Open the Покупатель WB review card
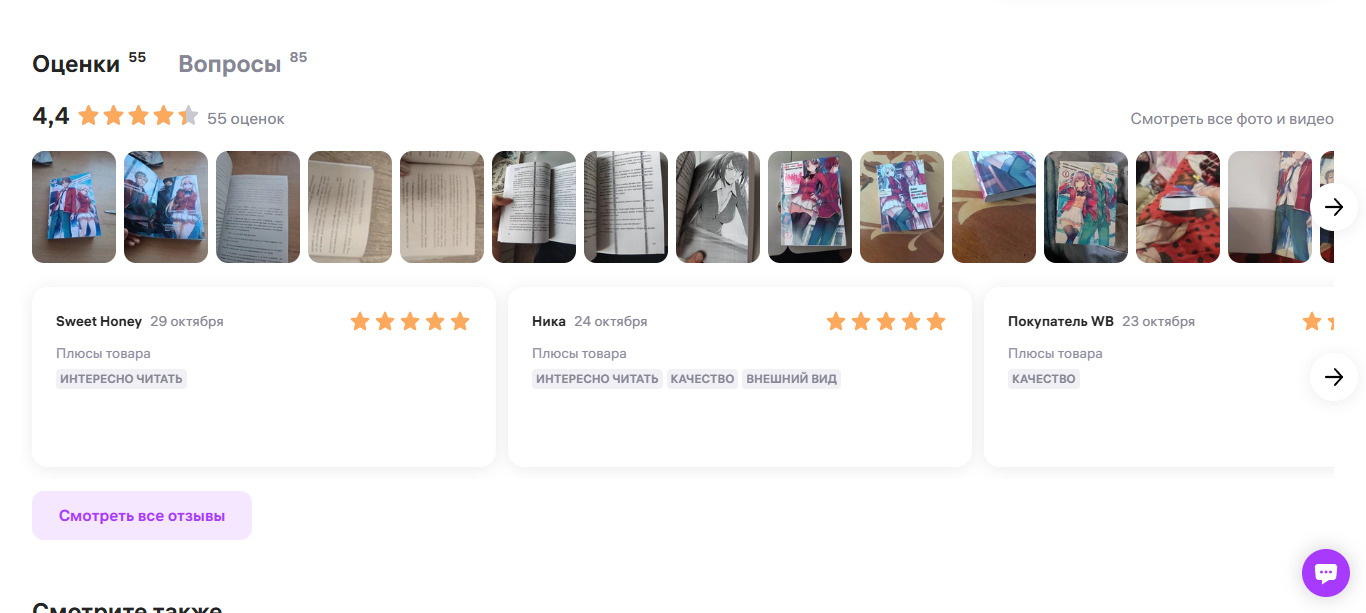The width and height of the screenshot is (1366, 613). 1159,377
